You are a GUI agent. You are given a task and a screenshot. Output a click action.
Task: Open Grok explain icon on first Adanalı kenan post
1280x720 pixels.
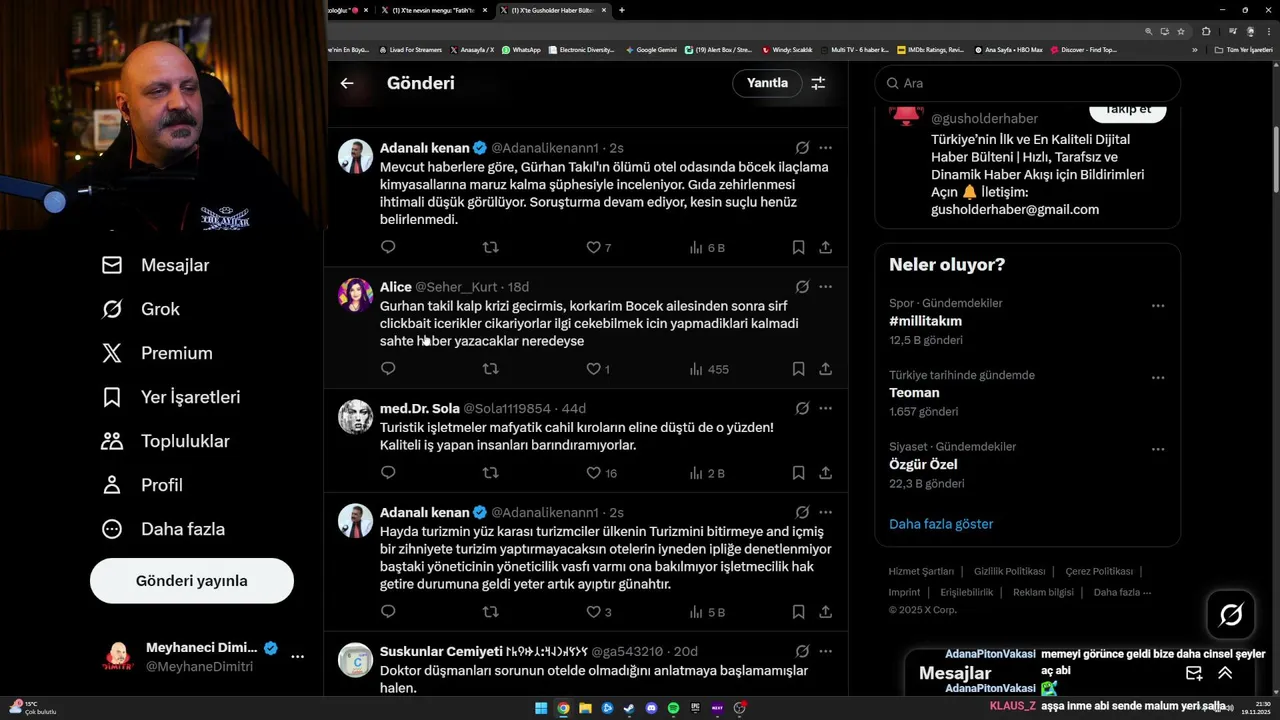[802, 148]
